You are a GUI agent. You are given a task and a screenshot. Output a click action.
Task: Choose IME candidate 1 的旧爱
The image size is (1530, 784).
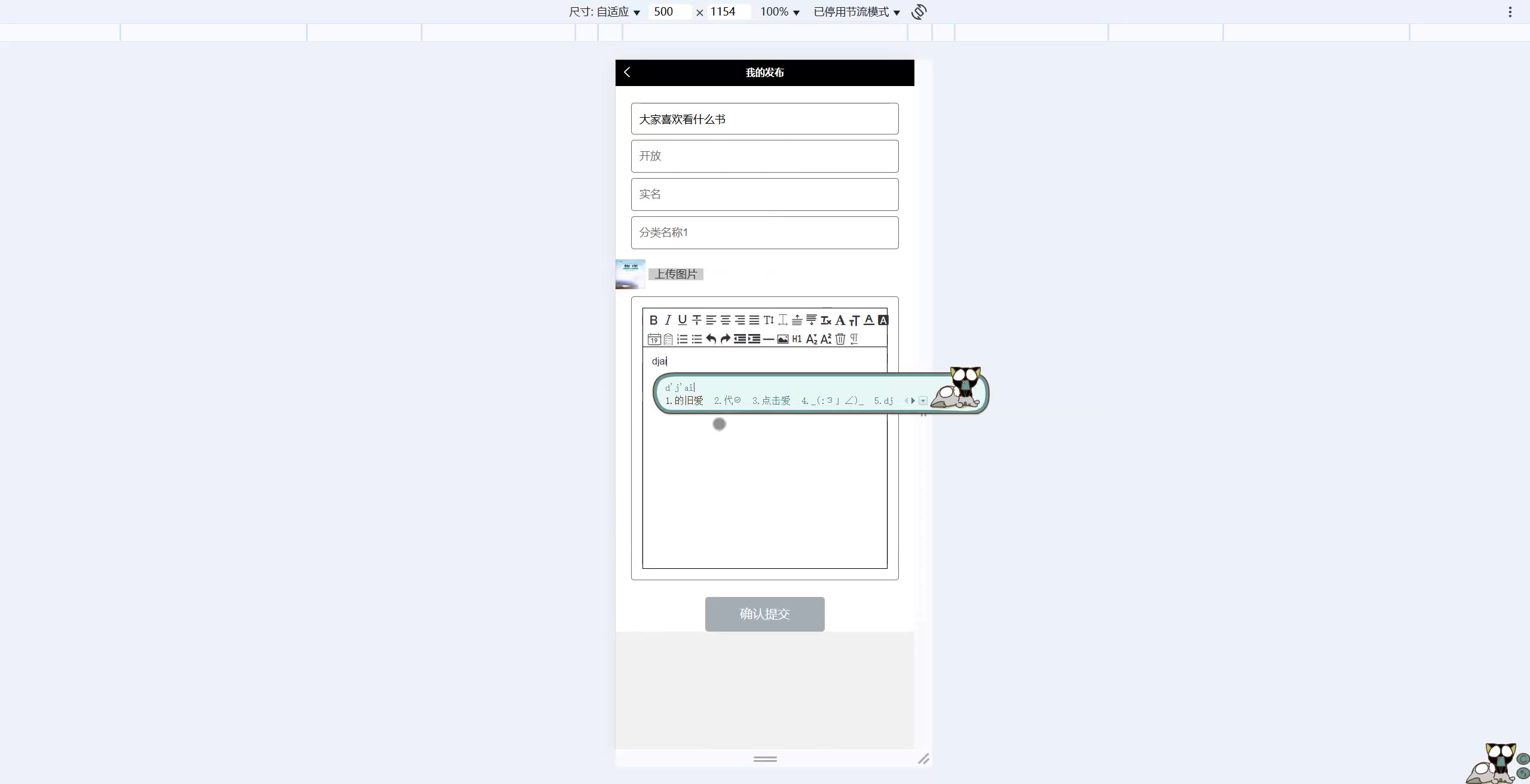(x=685, y=401)
